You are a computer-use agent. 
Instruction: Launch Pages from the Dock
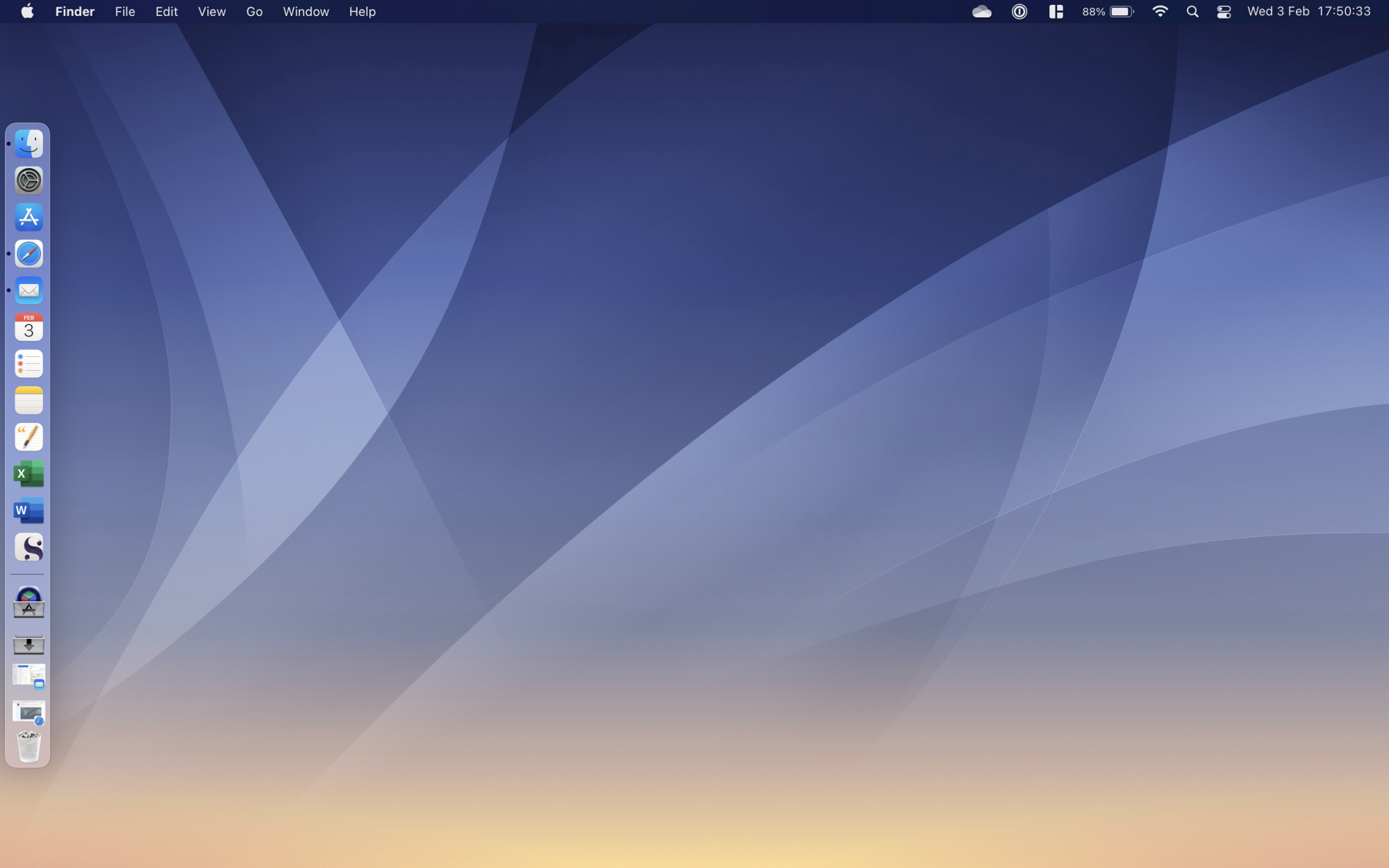click(28, 437)
